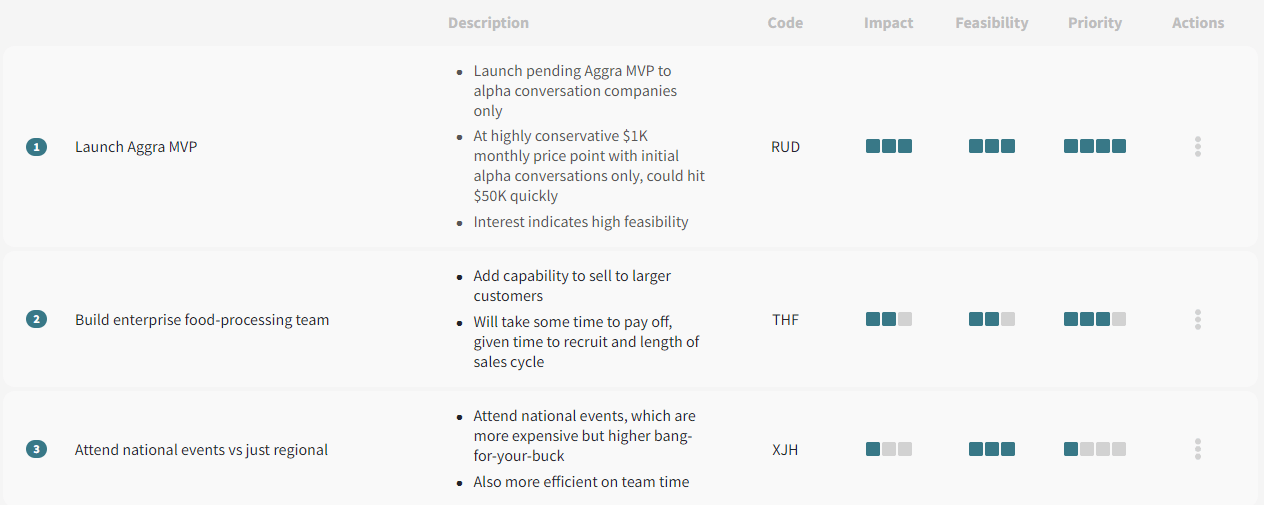Open Build enterprise food-processing team title

pos(202,320)
